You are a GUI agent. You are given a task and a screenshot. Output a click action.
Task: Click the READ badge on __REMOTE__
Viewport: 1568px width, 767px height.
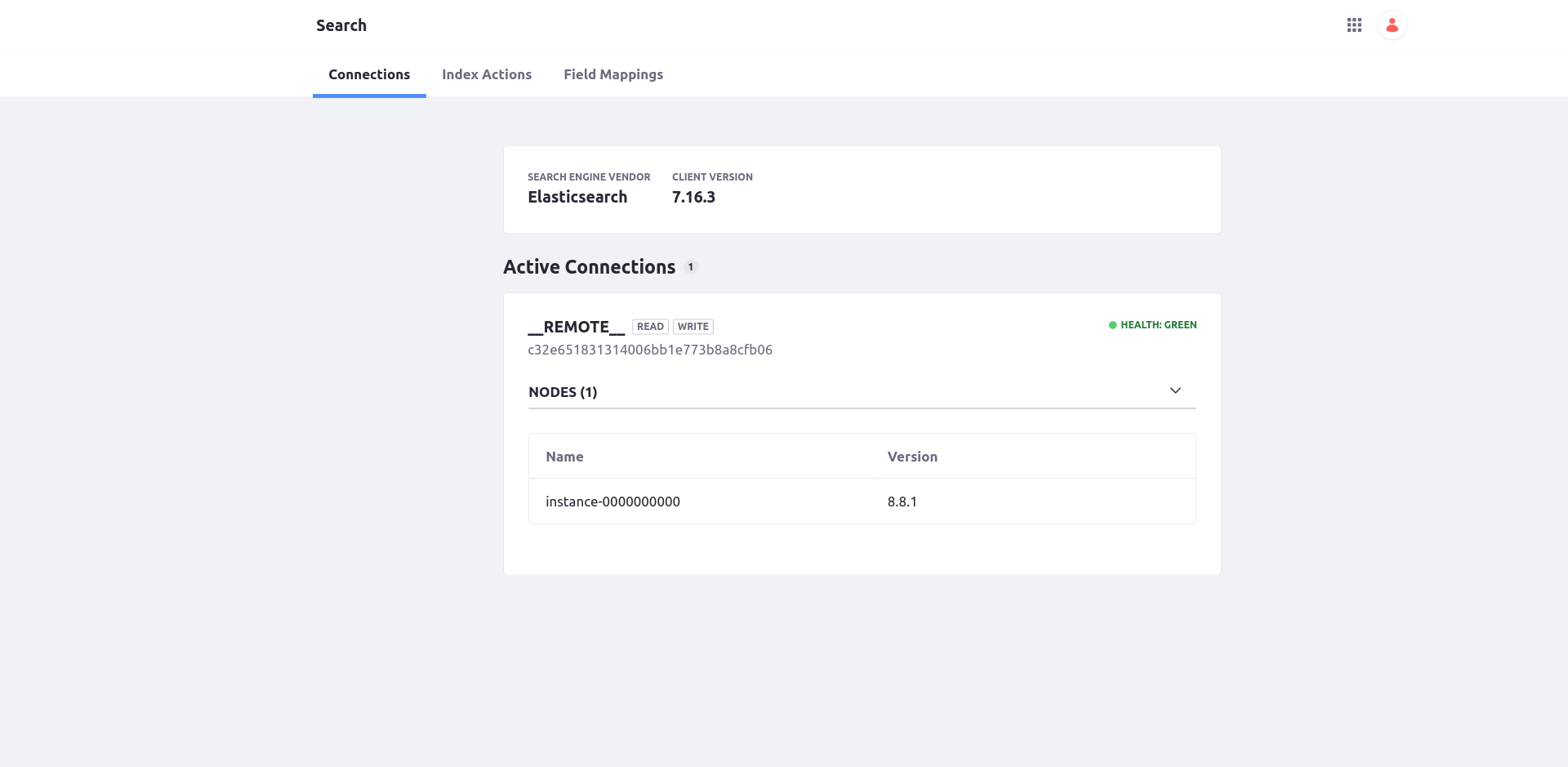(x=650, y=327)
